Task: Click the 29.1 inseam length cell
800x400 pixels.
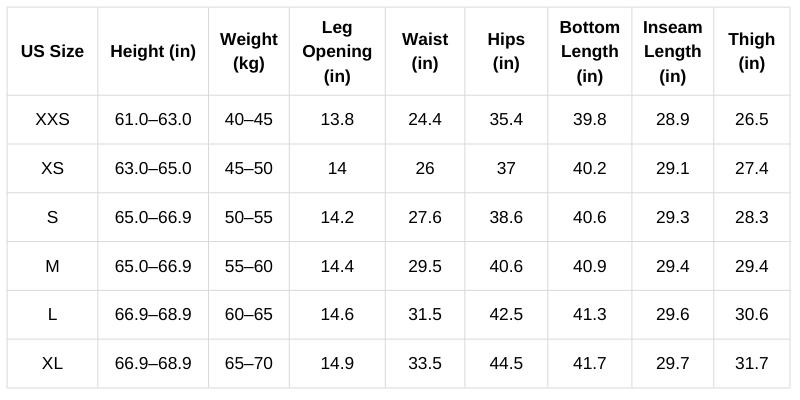Action: [x=673, y=168]
